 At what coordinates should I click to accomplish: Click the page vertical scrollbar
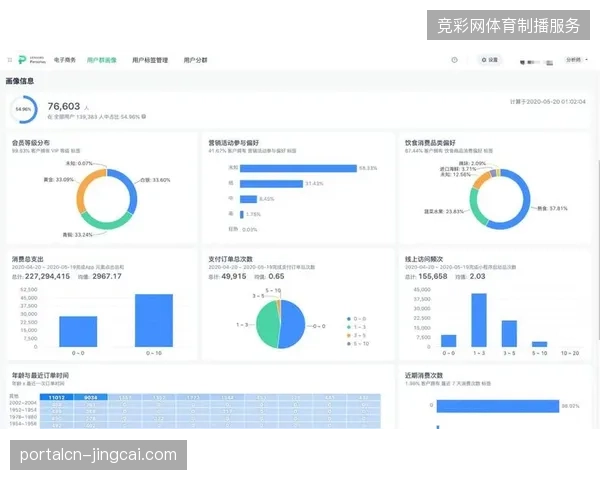click(598, 249)
